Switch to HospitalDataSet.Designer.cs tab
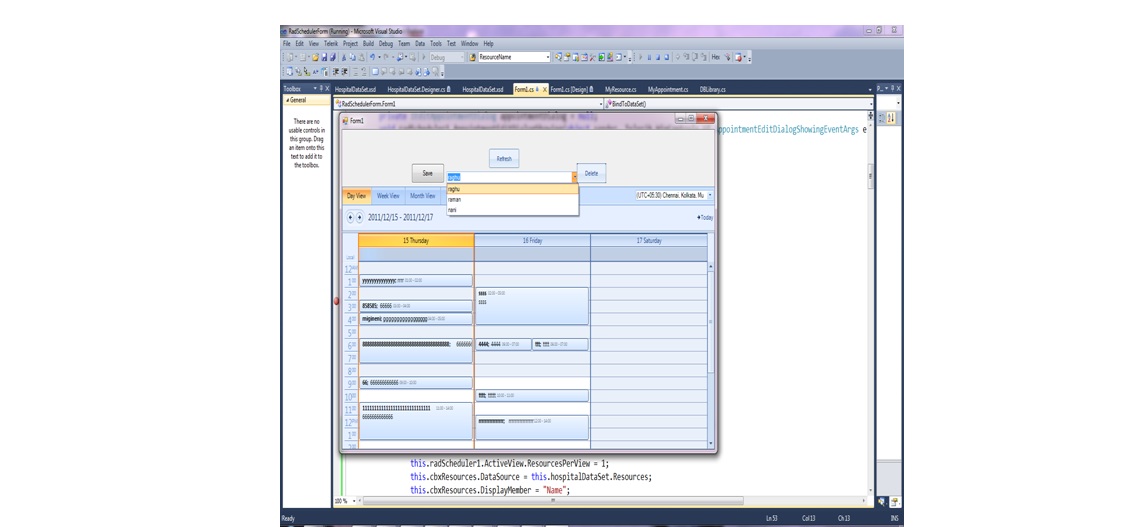Screen dimensions: 1137x527 pos(419,90)
